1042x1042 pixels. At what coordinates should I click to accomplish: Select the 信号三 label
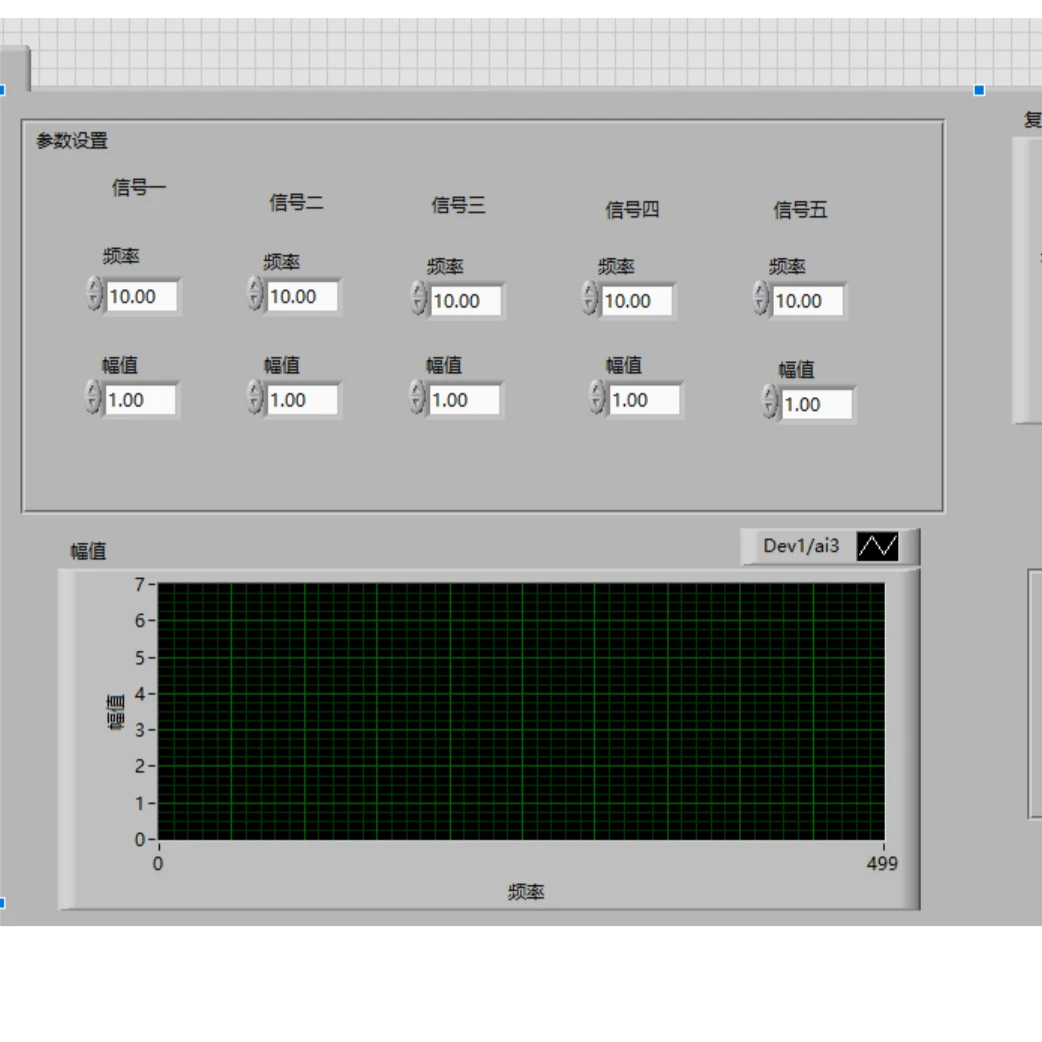(459, 205)
